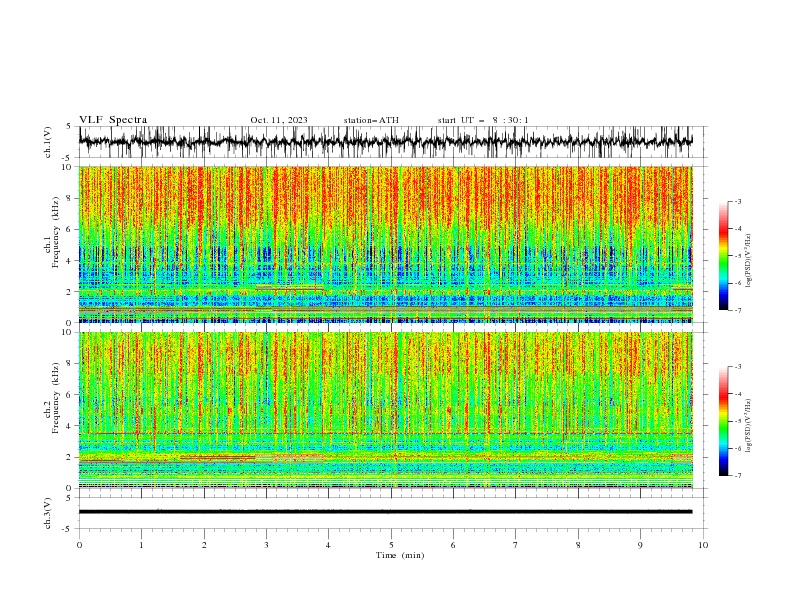Click time axis tick label "7"

click(x=516, y=545)
